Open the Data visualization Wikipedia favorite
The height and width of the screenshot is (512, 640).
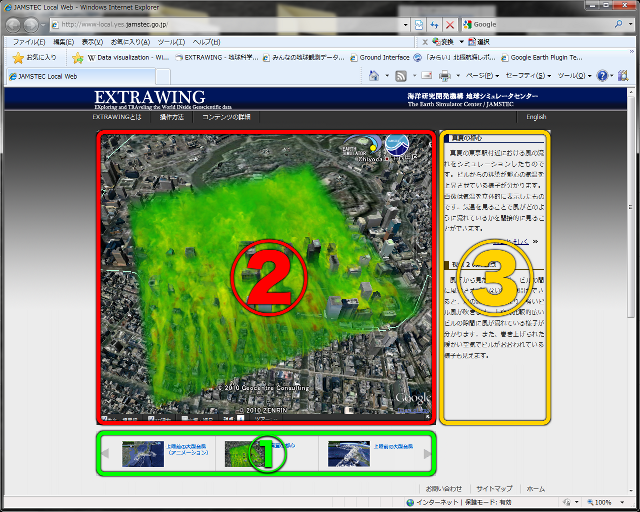point(129,58)
